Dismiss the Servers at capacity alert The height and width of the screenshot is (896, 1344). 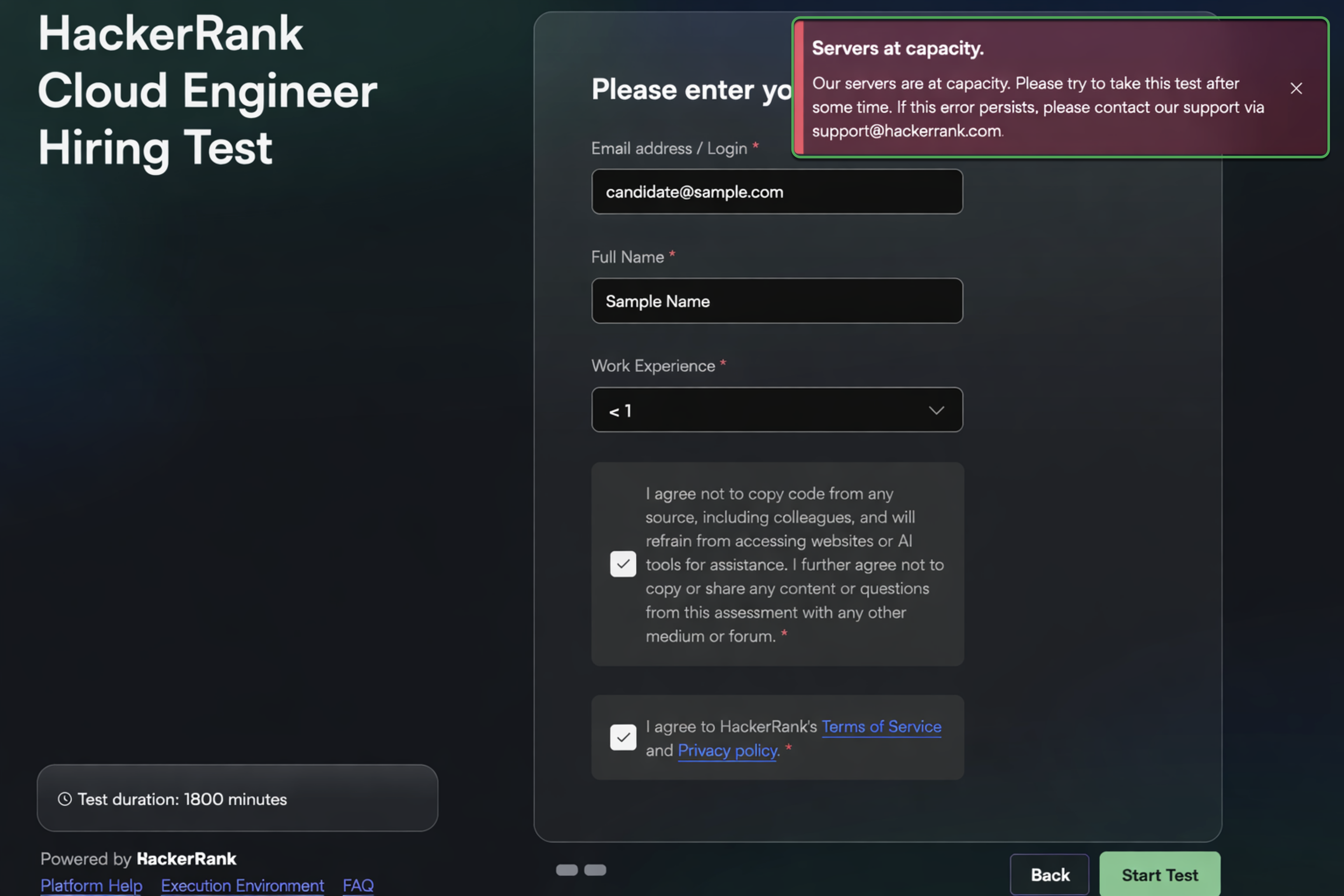[1296, 88]
